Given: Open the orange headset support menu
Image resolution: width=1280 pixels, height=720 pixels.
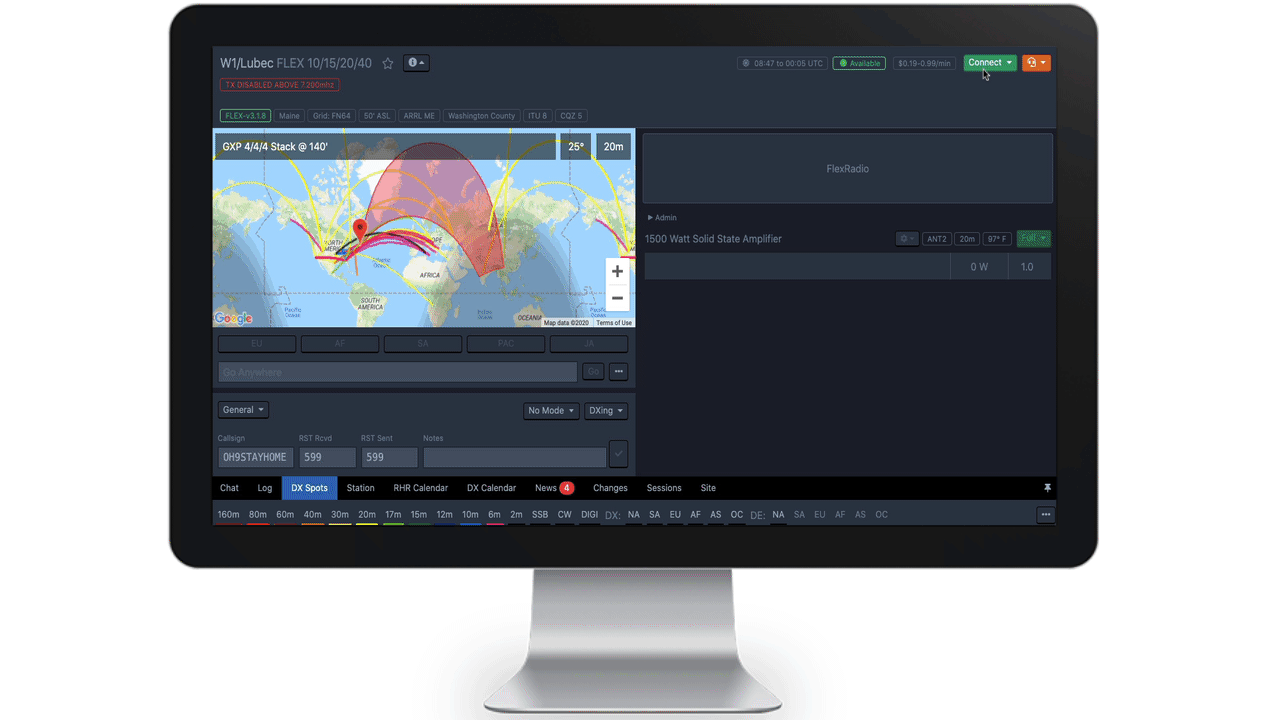Looking at the screenshot, I should point(1036,63).
